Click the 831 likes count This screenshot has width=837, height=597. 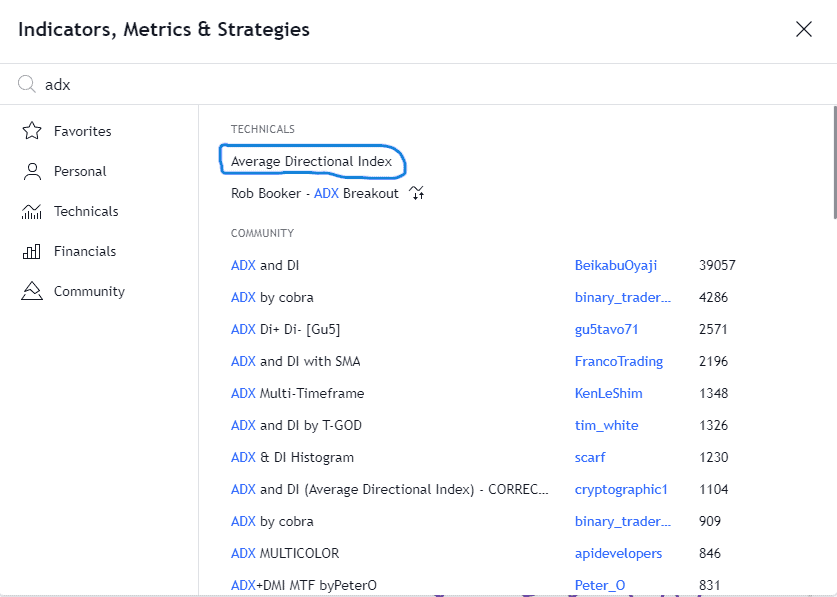coord(710,586)
